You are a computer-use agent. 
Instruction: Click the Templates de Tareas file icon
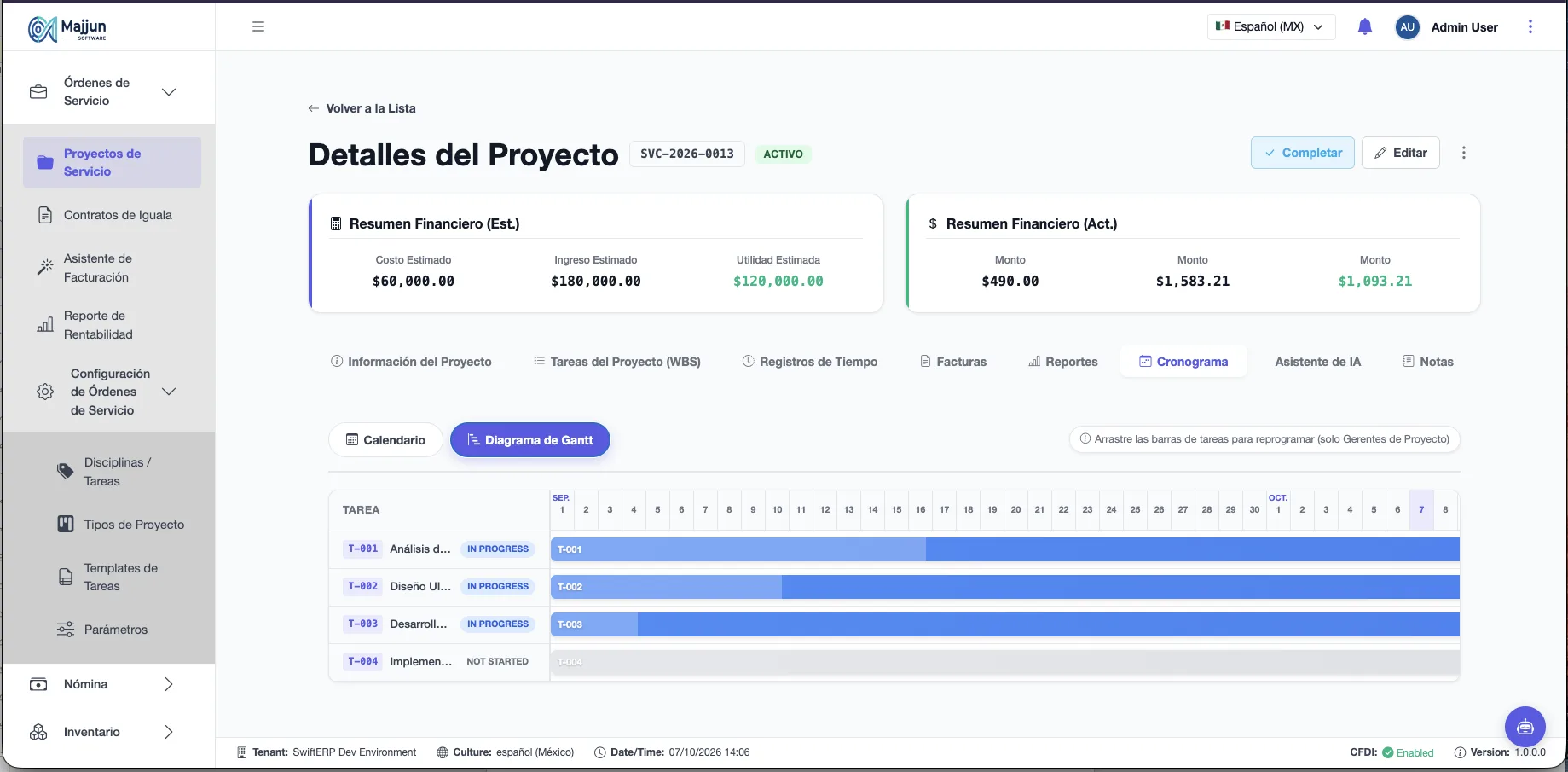(66, 577)
